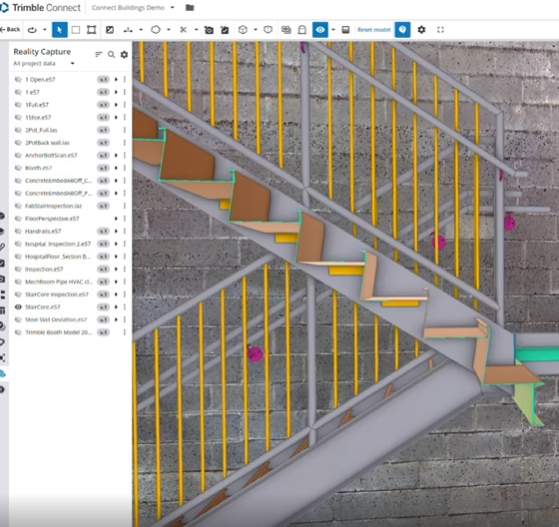Open more options menu for FabStairInspection.laz

tap(124, 206)
